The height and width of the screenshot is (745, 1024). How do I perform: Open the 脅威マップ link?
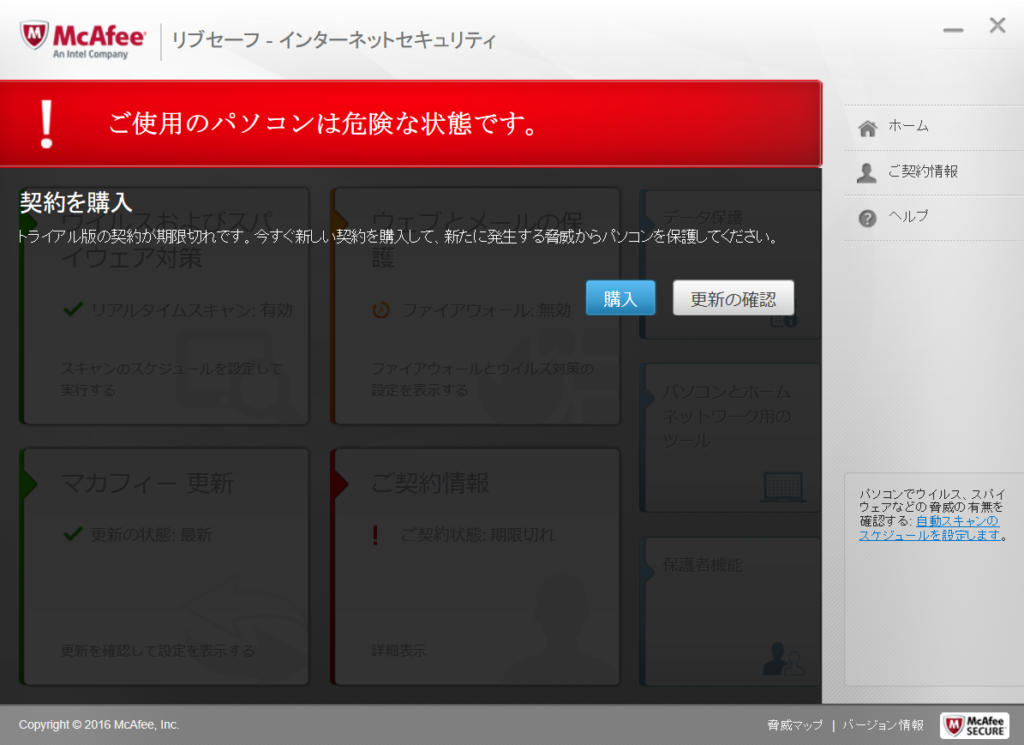click(795, 725)
